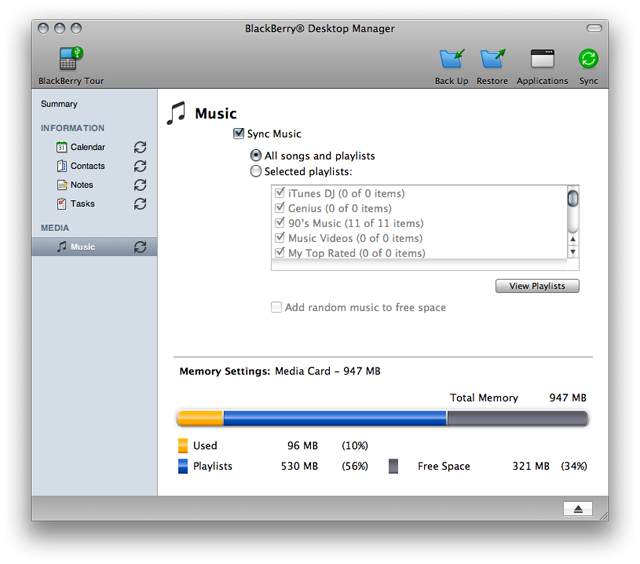Toggle iTunes DJ playlist checkbox

tap(280, 193)
